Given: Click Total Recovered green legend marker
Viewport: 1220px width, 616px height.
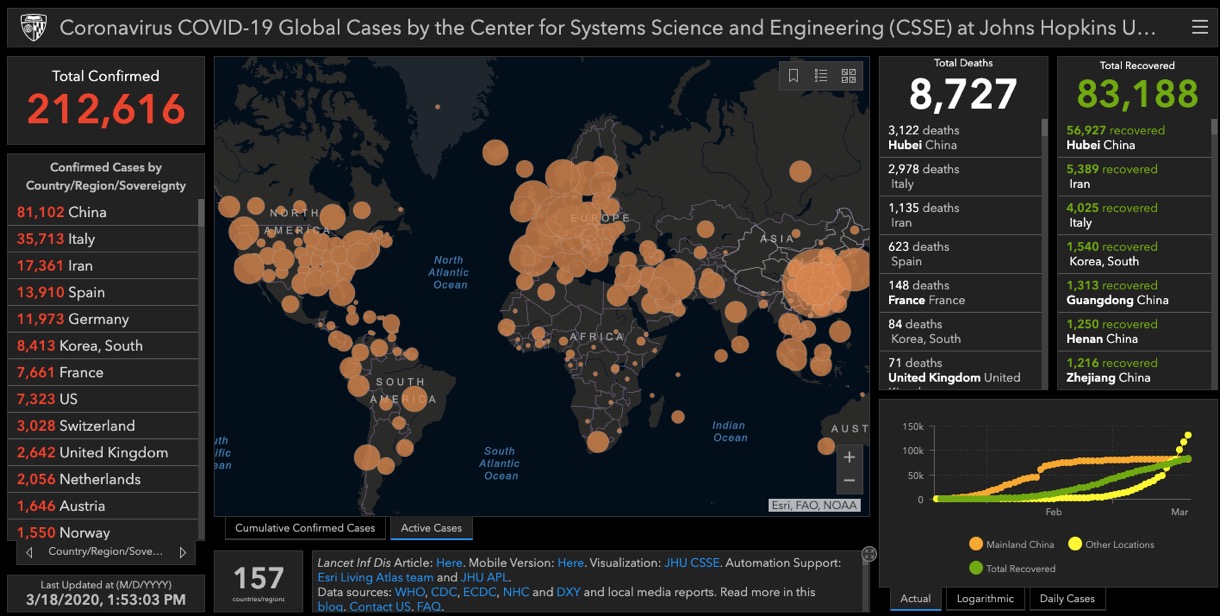Looking at the screenshot, I should tap(976, 568).
